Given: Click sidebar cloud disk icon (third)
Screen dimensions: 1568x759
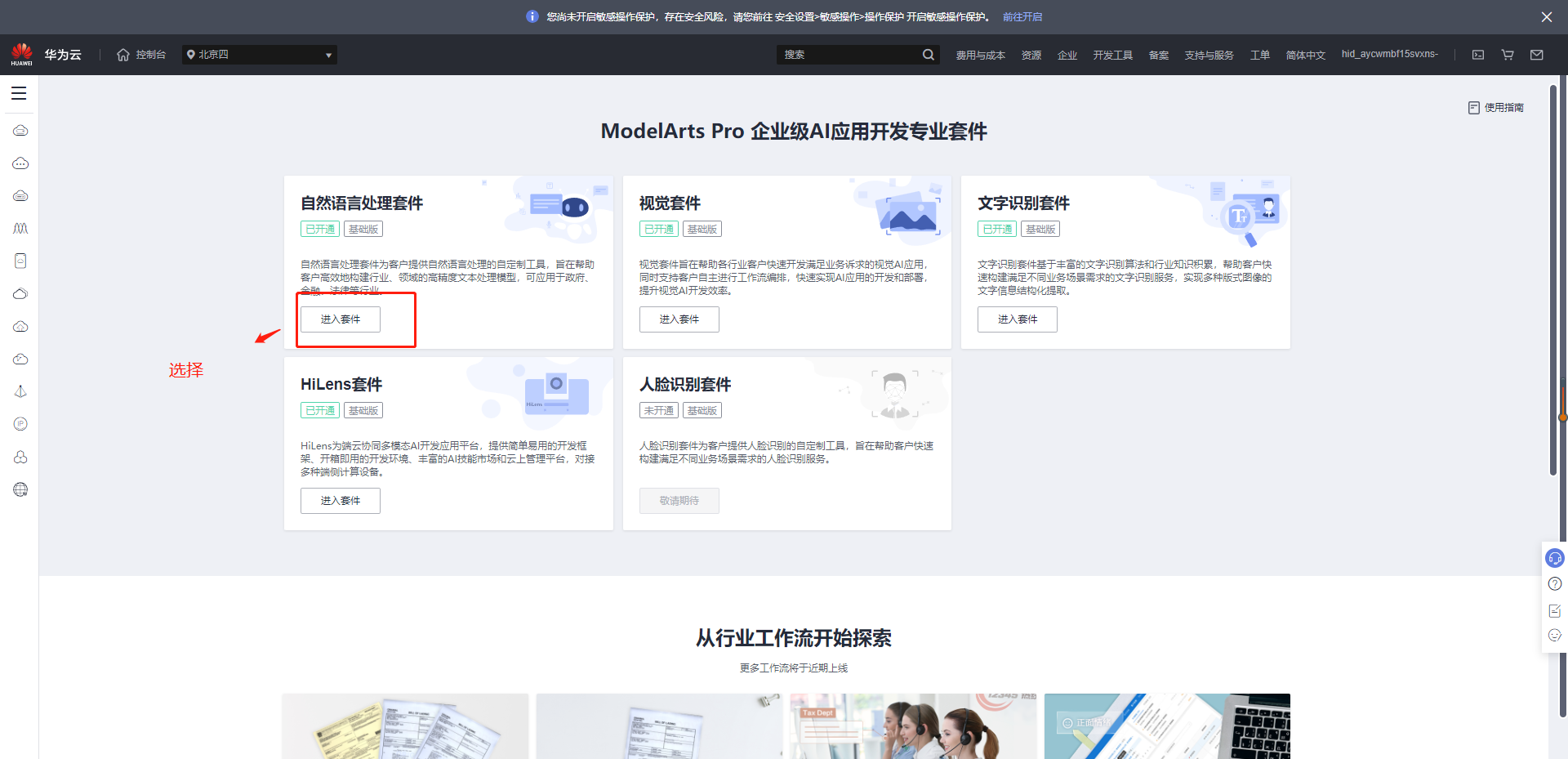Looking at the screenshot, I should [x=20, y=196].
